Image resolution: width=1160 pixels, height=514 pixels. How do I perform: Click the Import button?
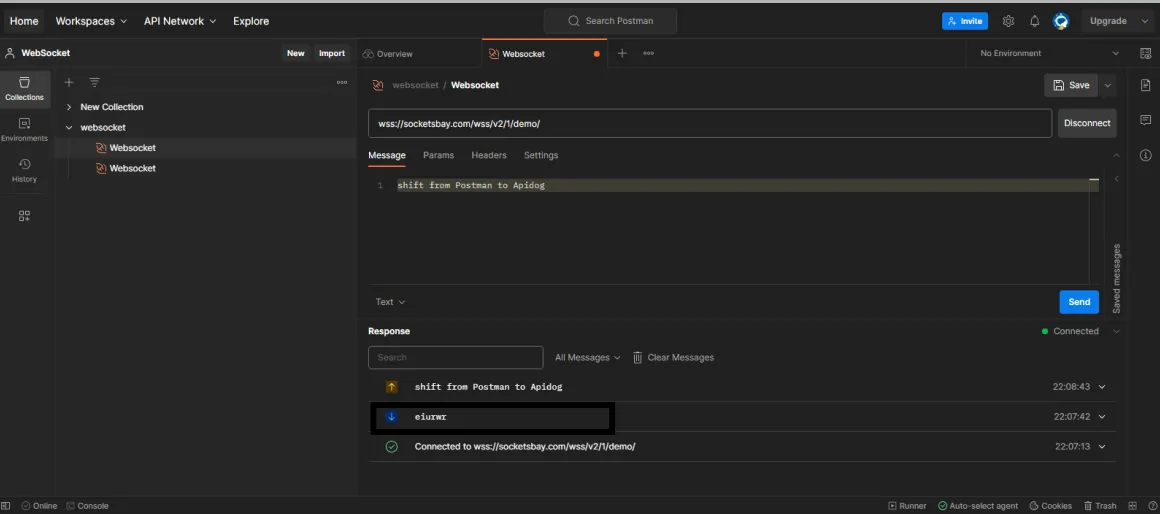coord(331,53)
